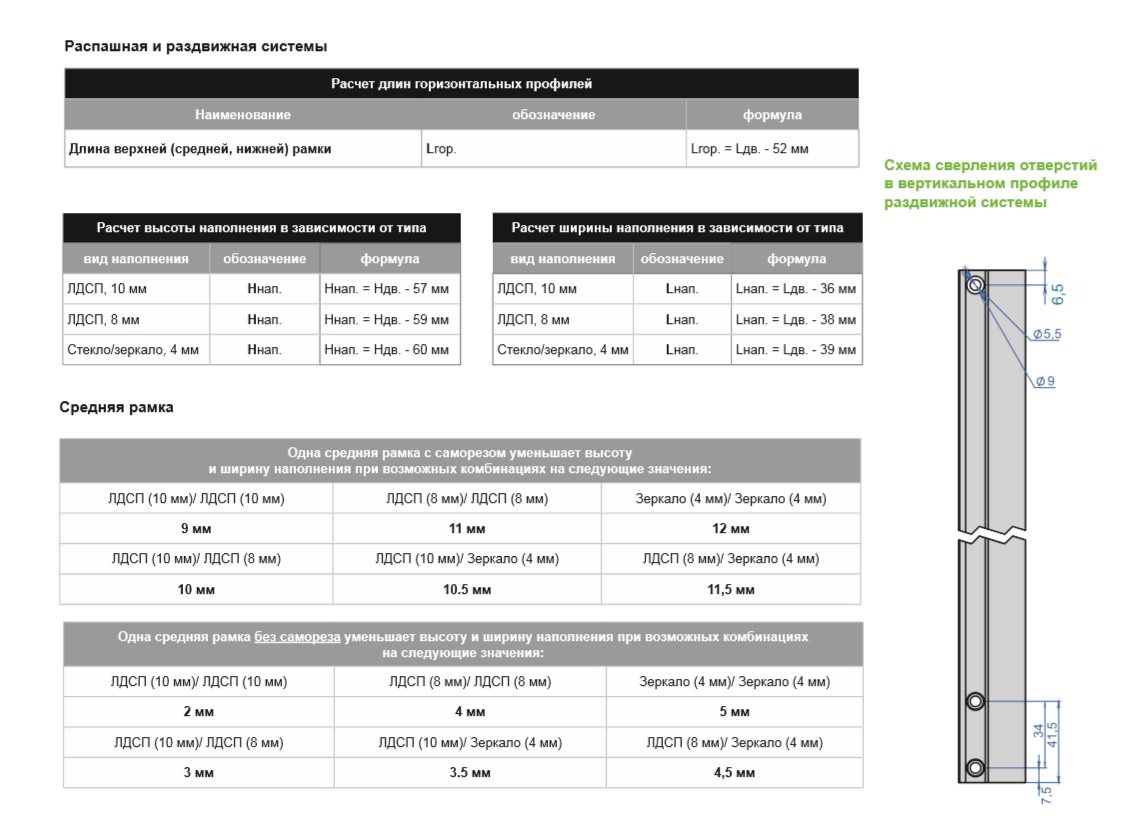Click the 41,5 vertical dimension label
Screen dimensions: 1139x833
coord(1053,736)
